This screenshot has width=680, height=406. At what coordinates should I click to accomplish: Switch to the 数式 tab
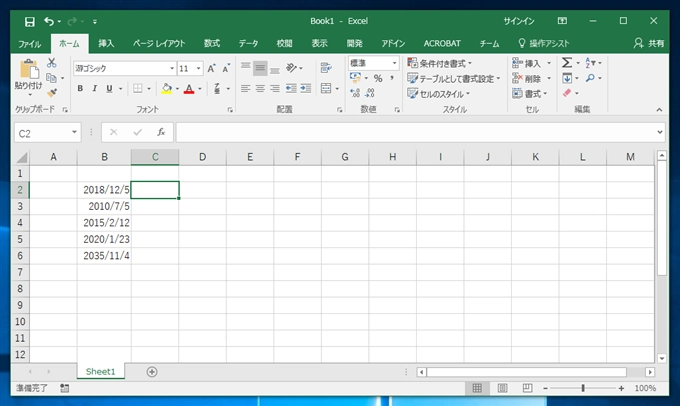[x=212, y=43]
